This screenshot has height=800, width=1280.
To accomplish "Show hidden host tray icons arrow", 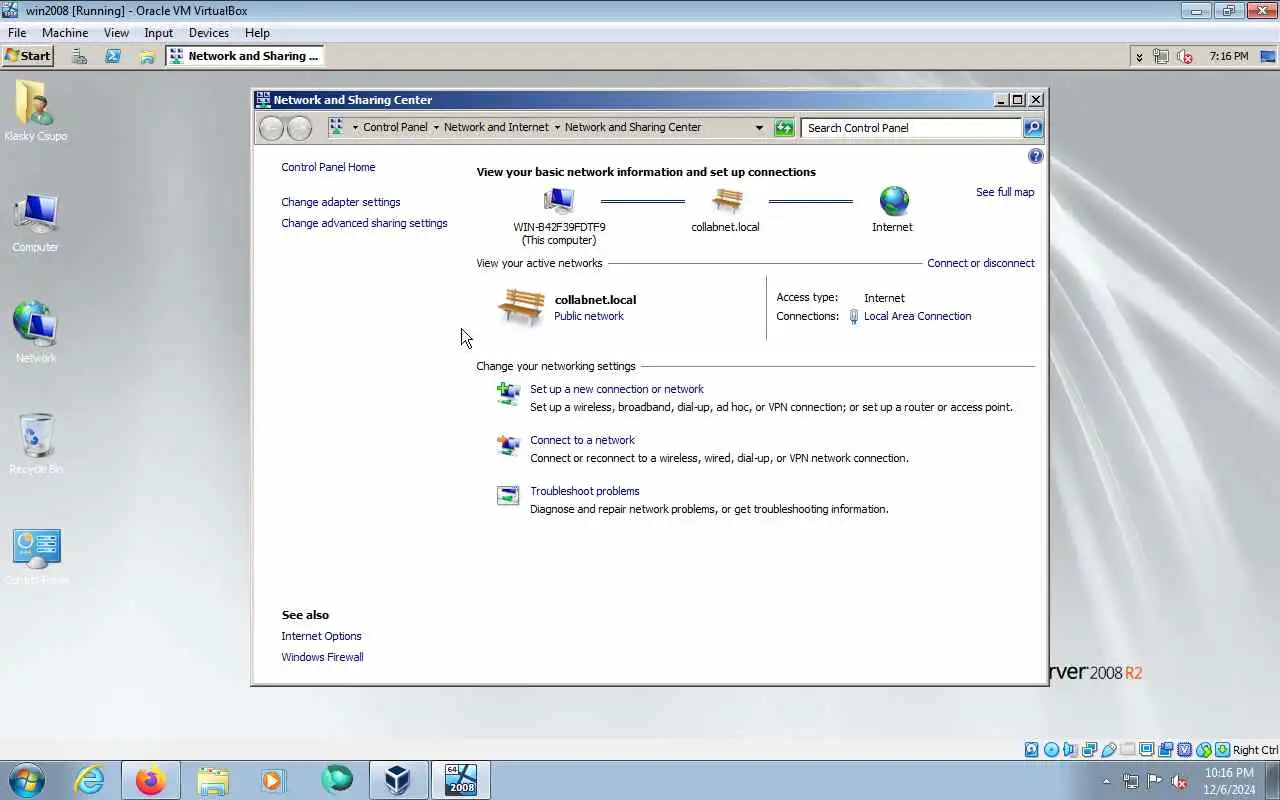I will (1106, 781).
